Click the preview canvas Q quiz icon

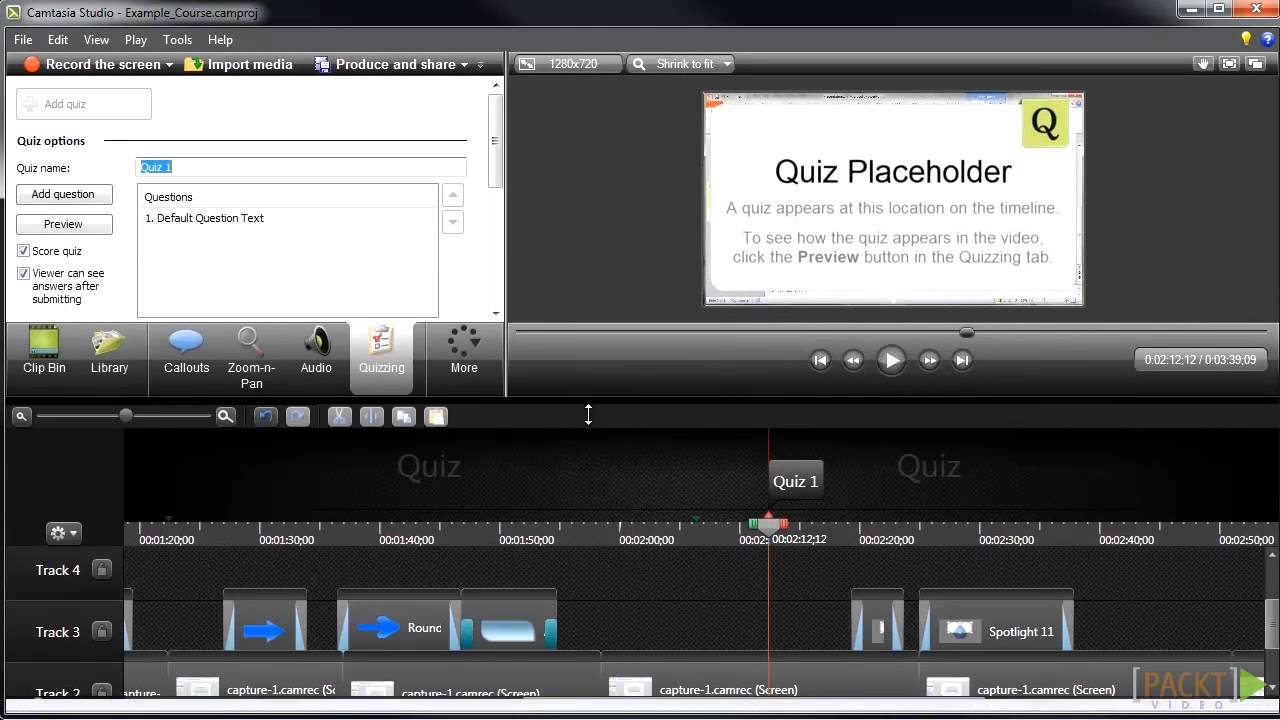coord(1044,123)
